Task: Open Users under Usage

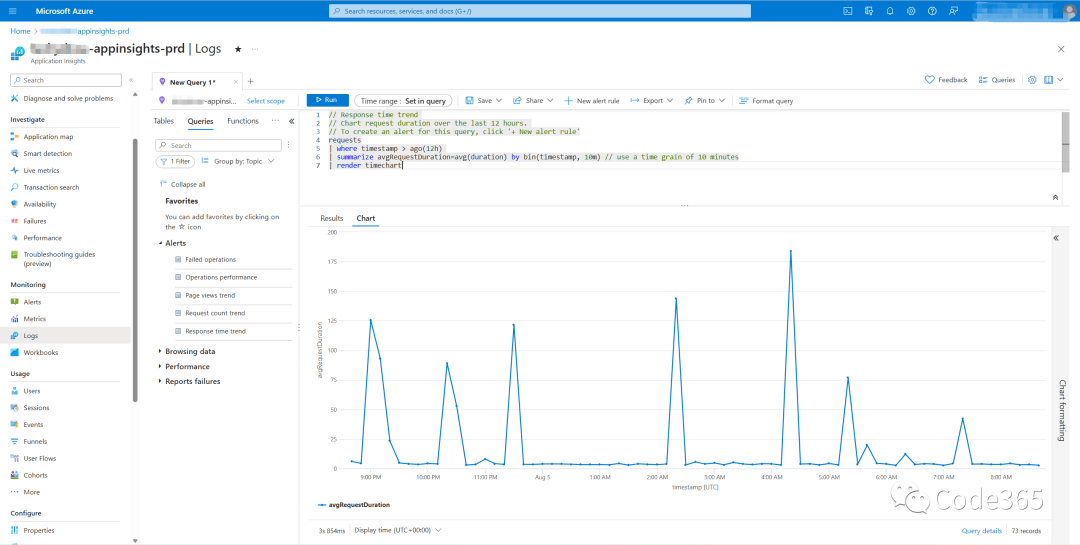Action: coord(32,391)
